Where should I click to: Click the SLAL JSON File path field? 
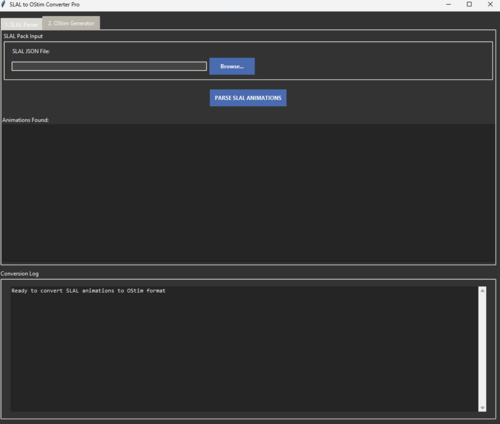pyautogui.click(x=109, y=66)
